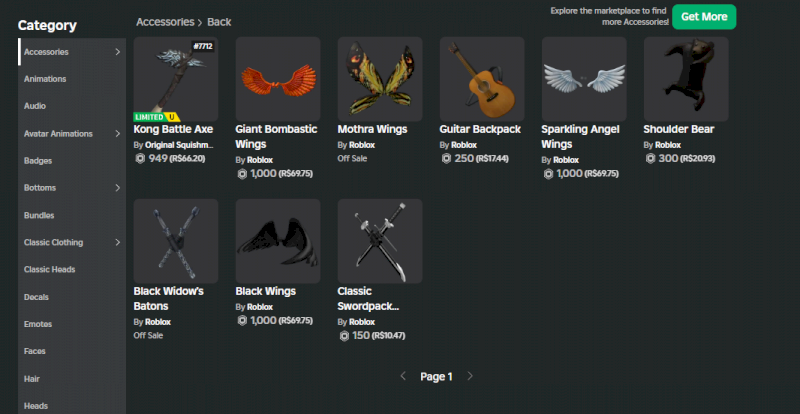Go to previous page arrow
This screenshot has width=800, height=414.
(403, 377)
